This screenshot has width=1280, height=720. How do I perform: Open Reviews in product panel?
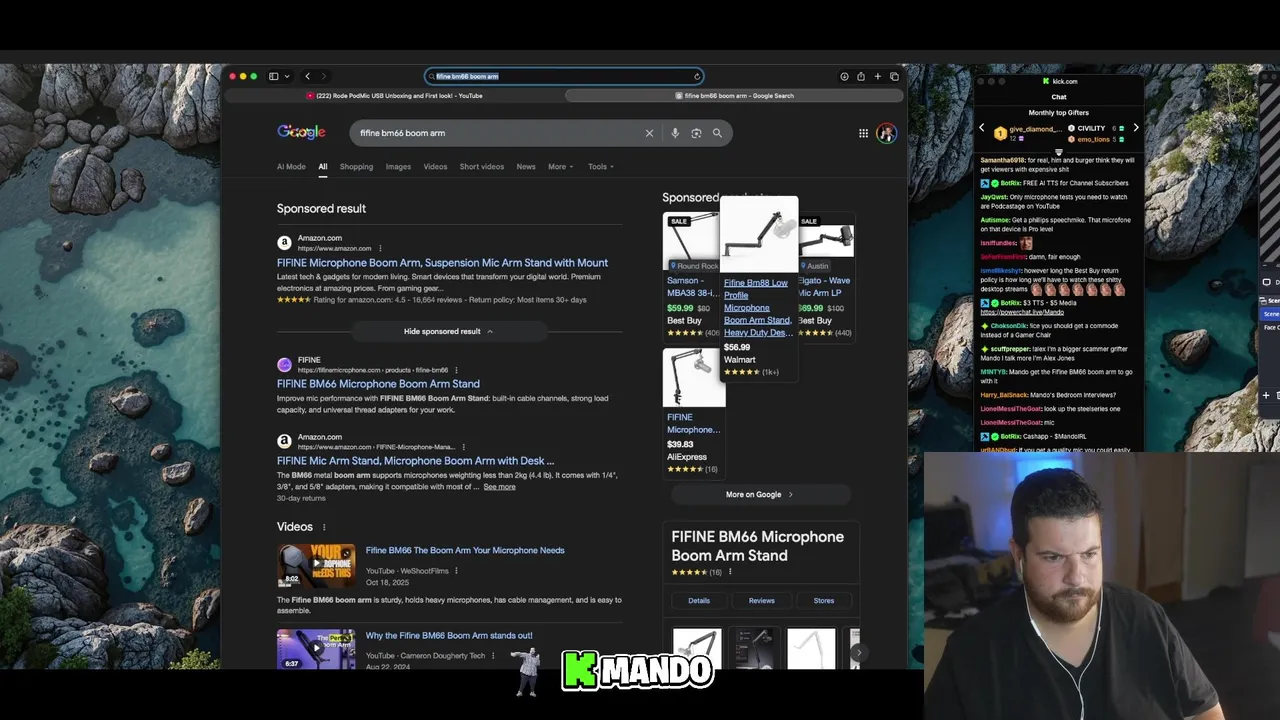coord(762,601)
